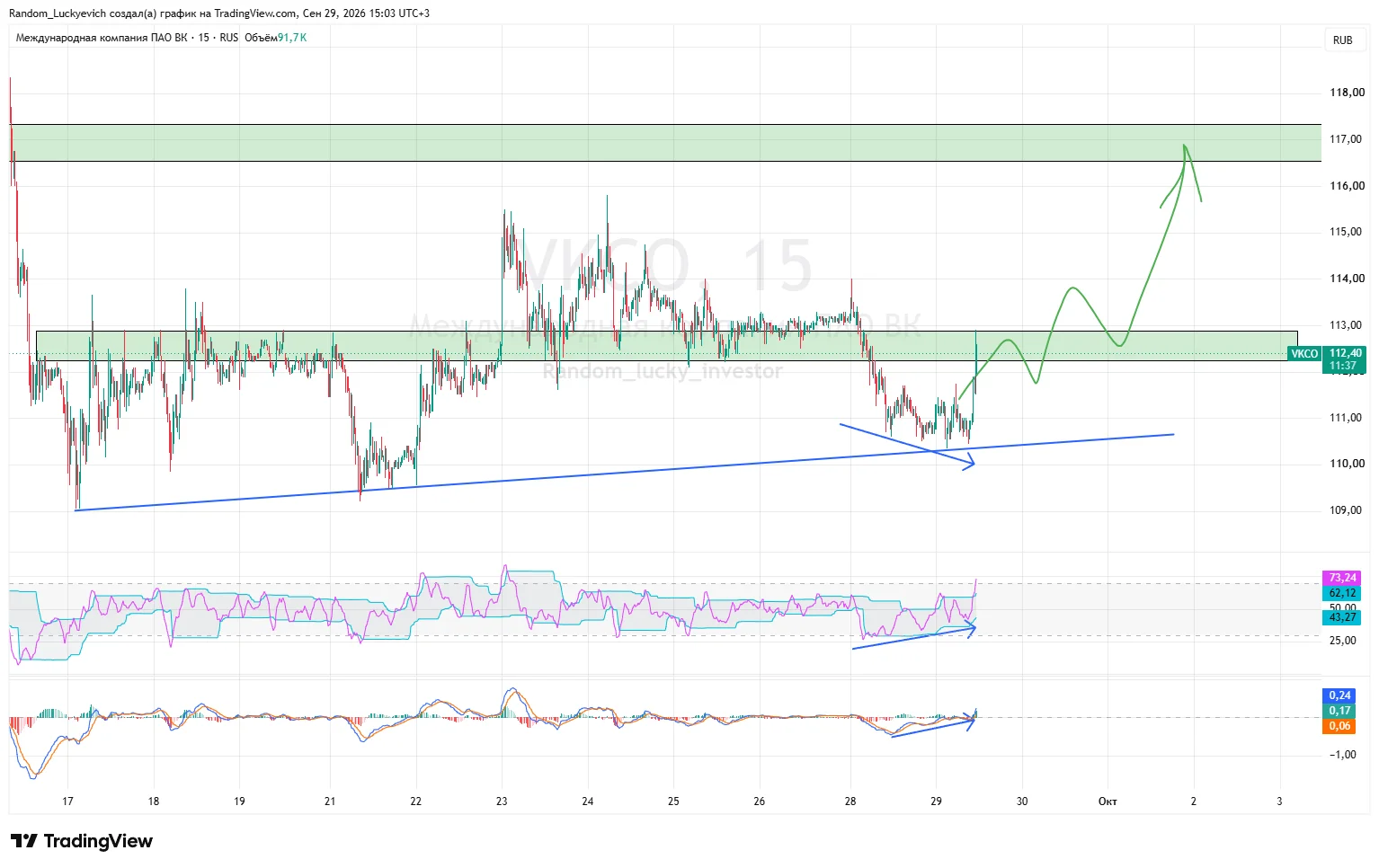Select date 23 on the time axis
Screen dimensions: 1379x868
[502, 802]
